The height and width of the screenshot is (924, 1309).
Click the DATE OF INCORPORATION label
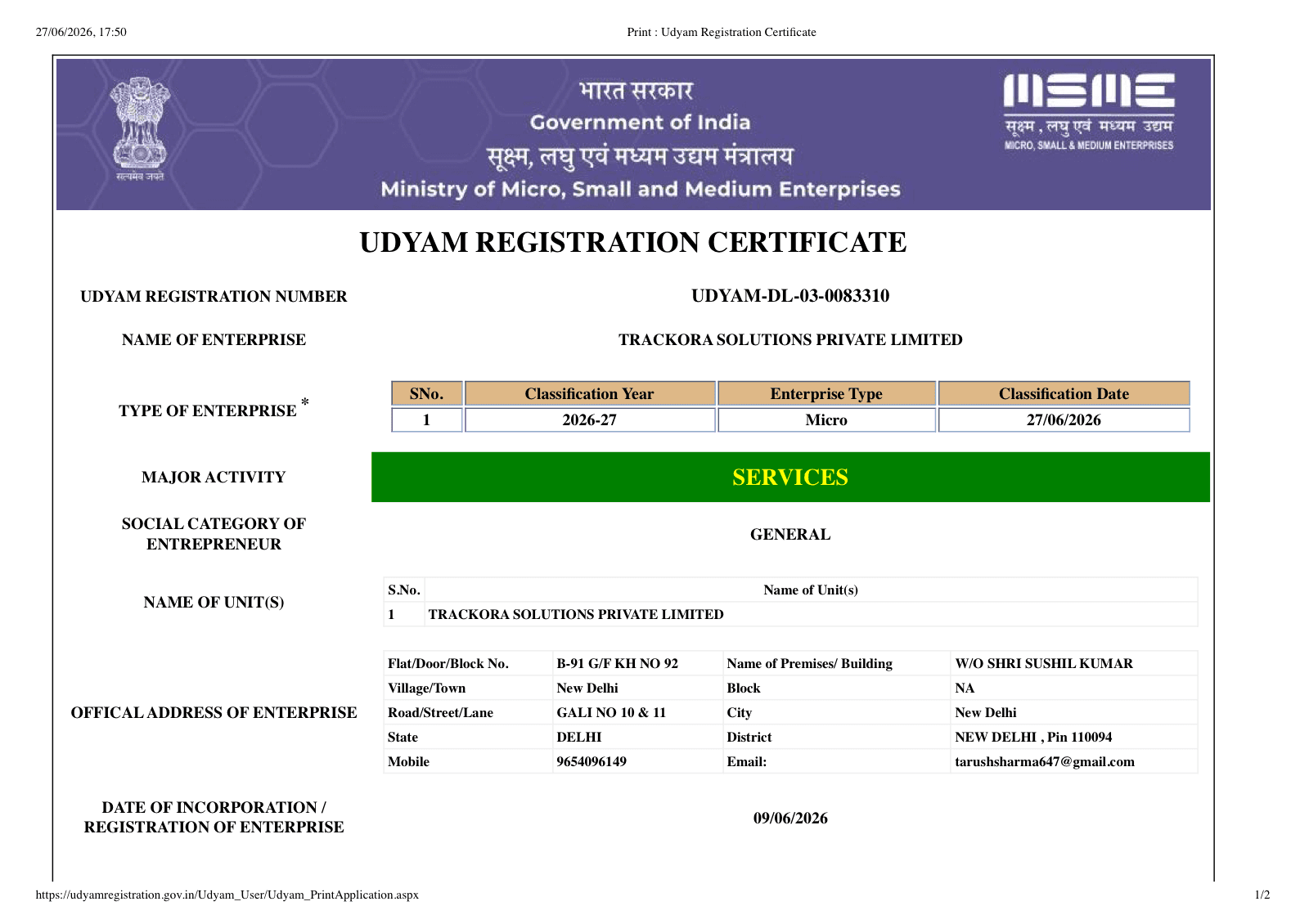214,817
